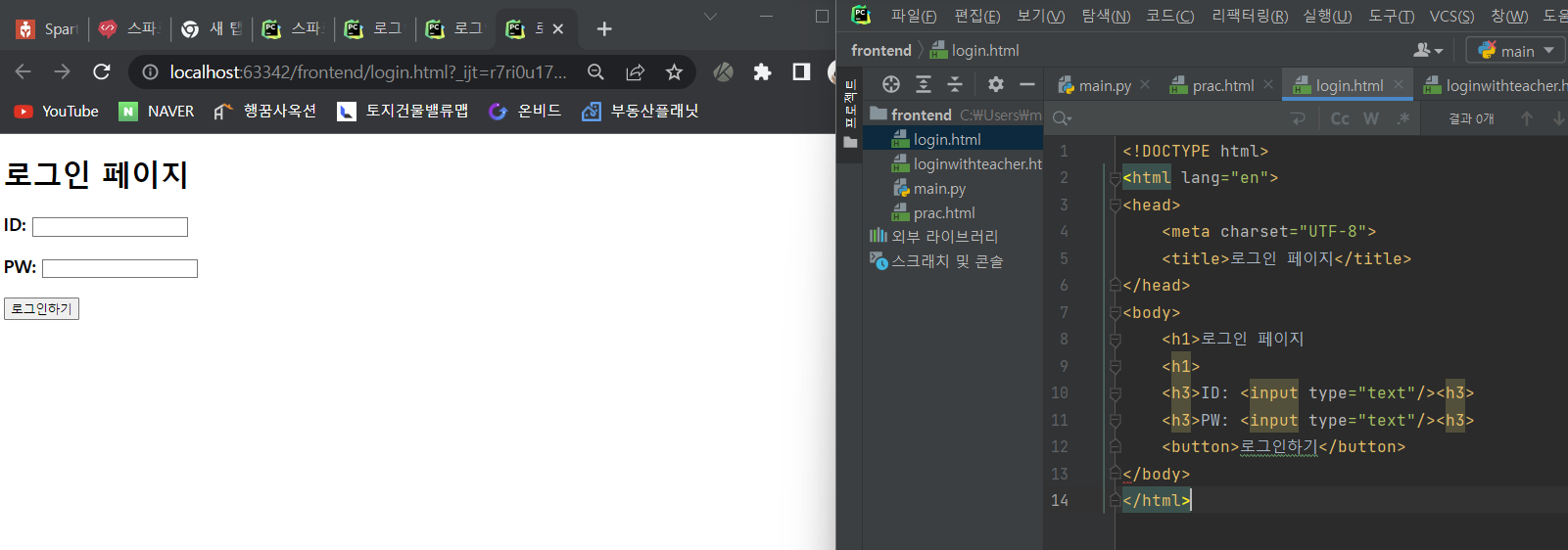The width and height of the screenshot is (1568, 550).
Task: Click frontend breadcrumb in navigation bar
Action: coord(880,50)
